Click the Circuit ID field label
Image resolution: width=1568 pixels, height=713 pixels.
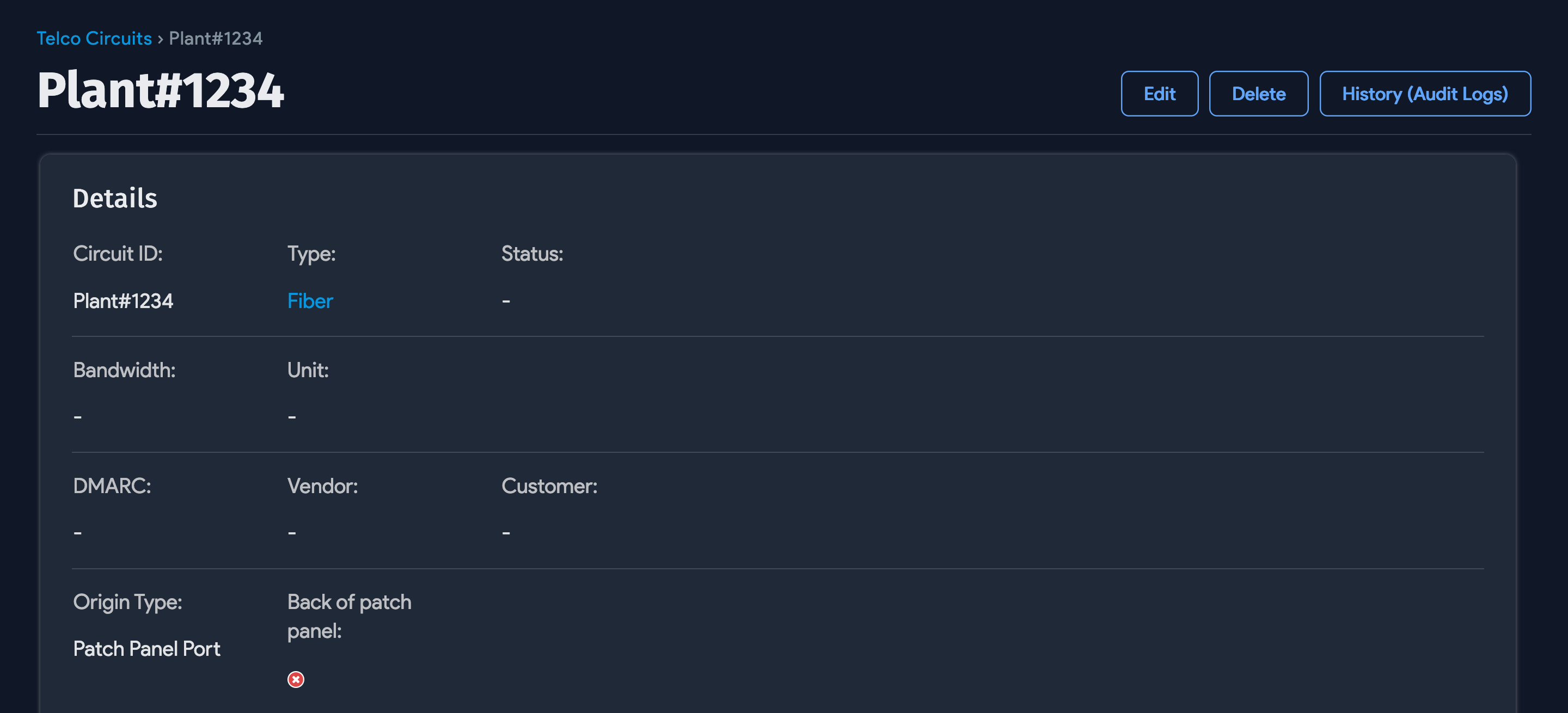pos(118,254)
